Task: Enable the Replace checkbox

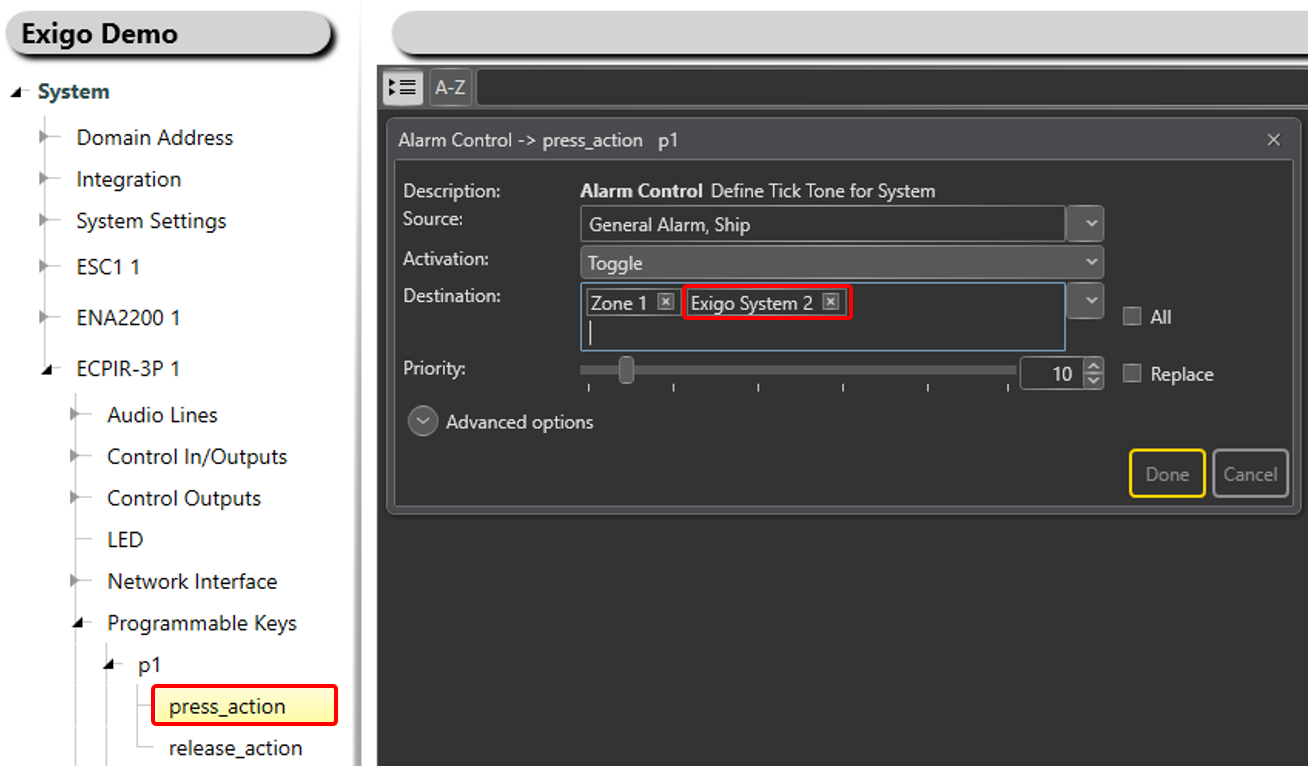Action: (1132, 373)
